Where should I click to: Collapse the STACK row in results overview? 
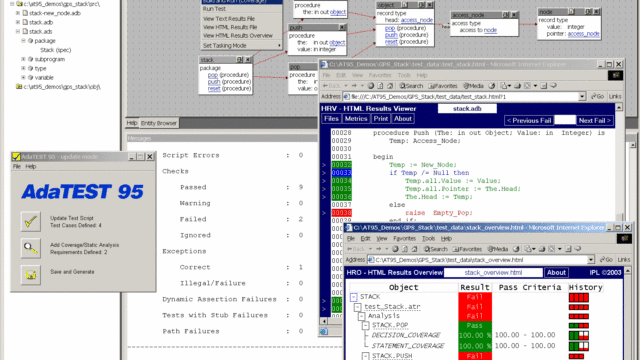point(353,297)
